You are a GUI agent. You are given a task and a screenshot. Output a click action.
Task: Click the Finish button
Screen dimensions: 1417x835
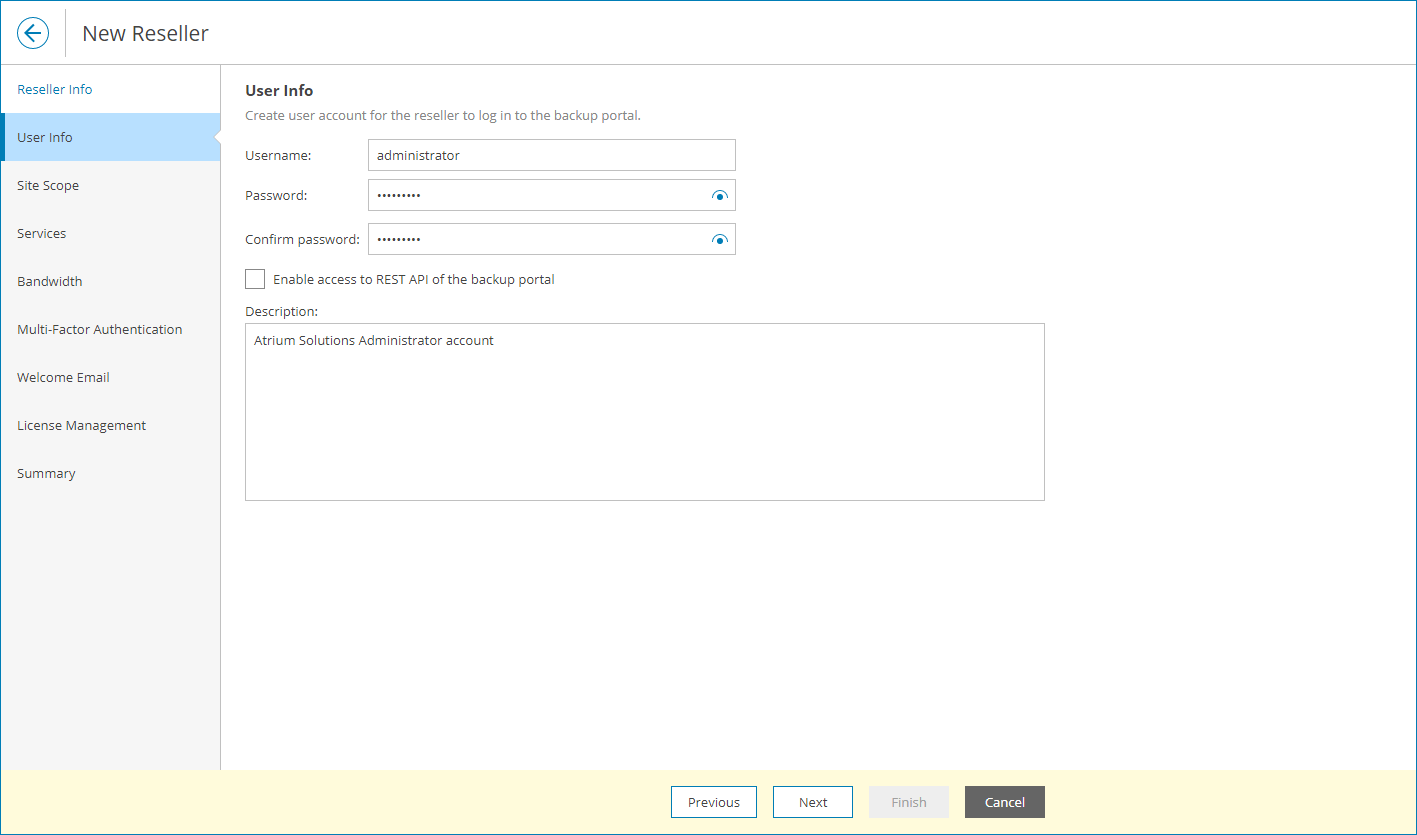908,801
